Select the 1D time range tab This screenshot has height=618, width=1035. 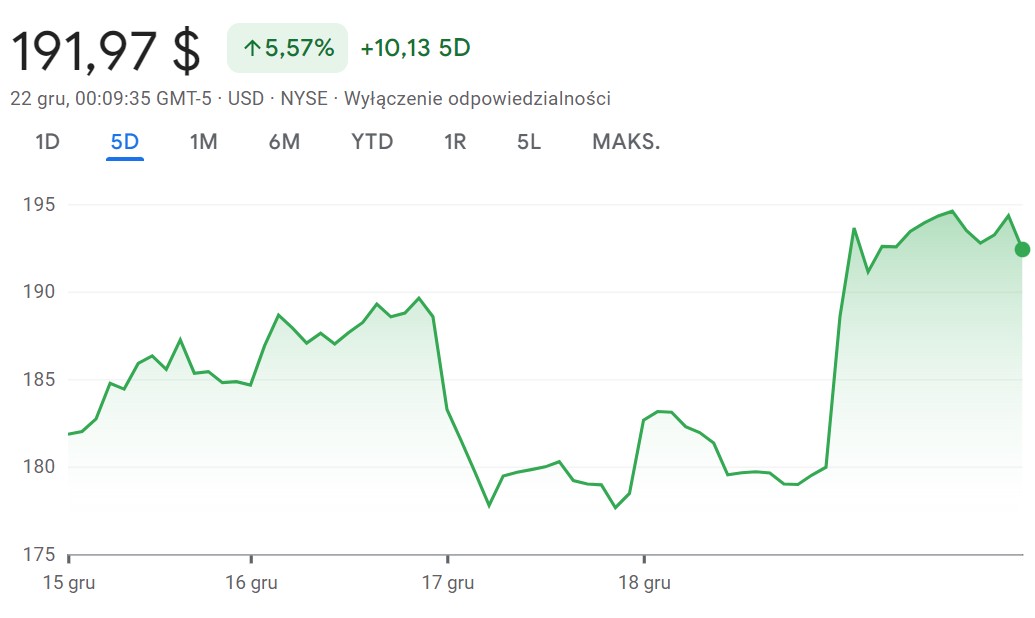point(47,142)
